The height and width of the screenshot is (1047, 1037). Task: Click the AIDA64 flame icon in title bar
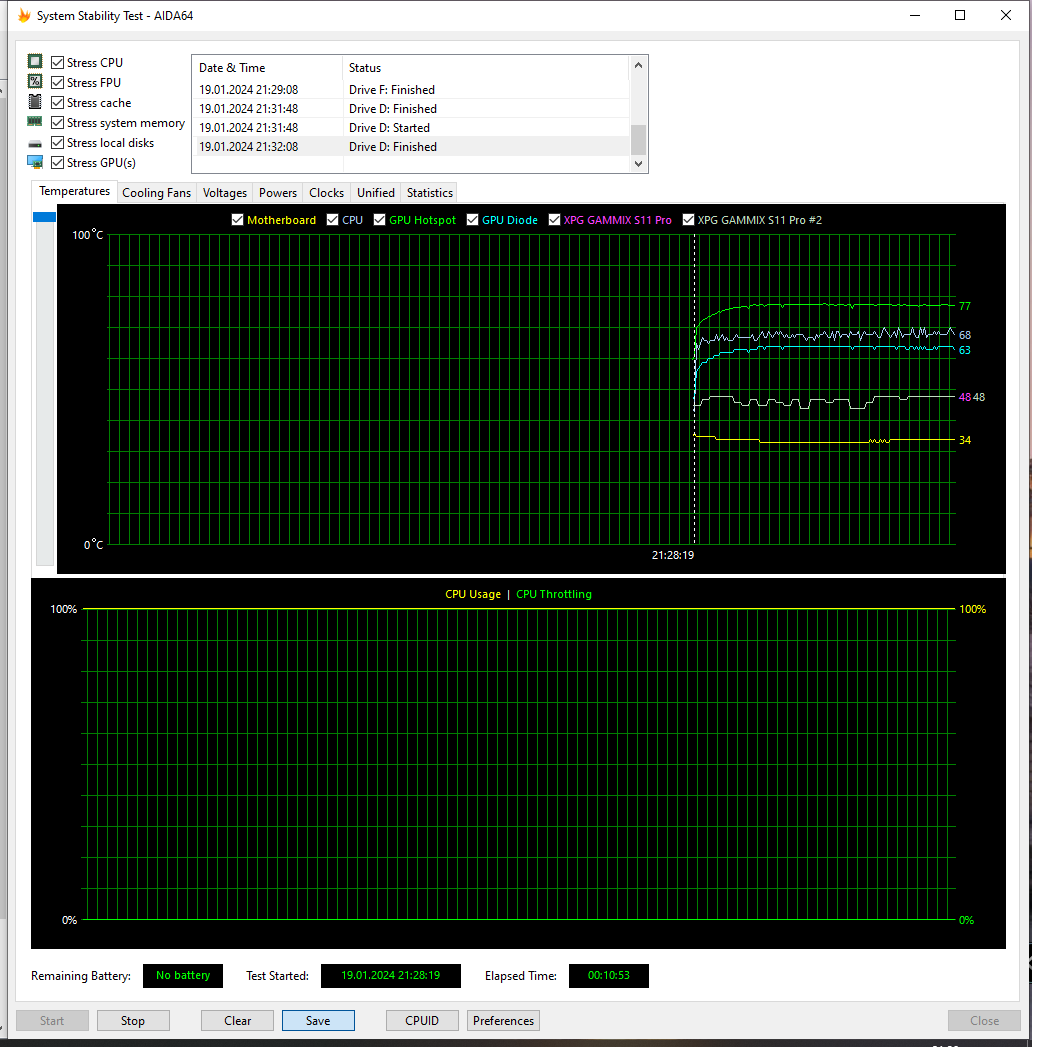coord(24,15)
